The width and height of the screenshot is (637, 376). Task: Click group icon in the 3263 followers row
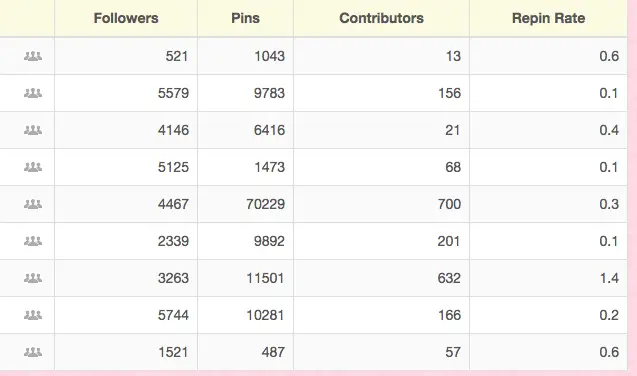[33, 278]
